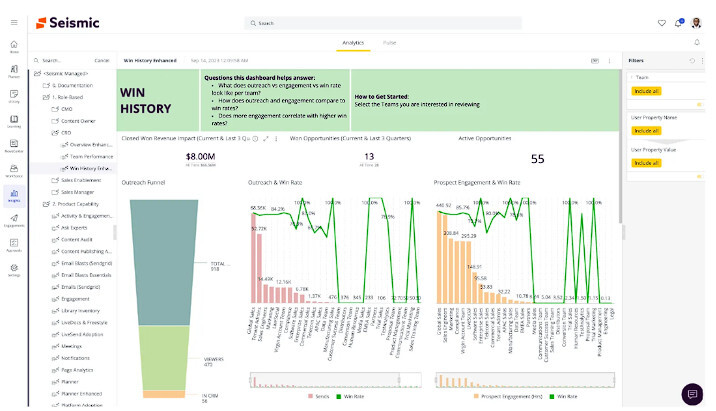This screenshot has width=716, height=411.
Task: Open the hamburger navigation menu
Action: coord(13,22)
